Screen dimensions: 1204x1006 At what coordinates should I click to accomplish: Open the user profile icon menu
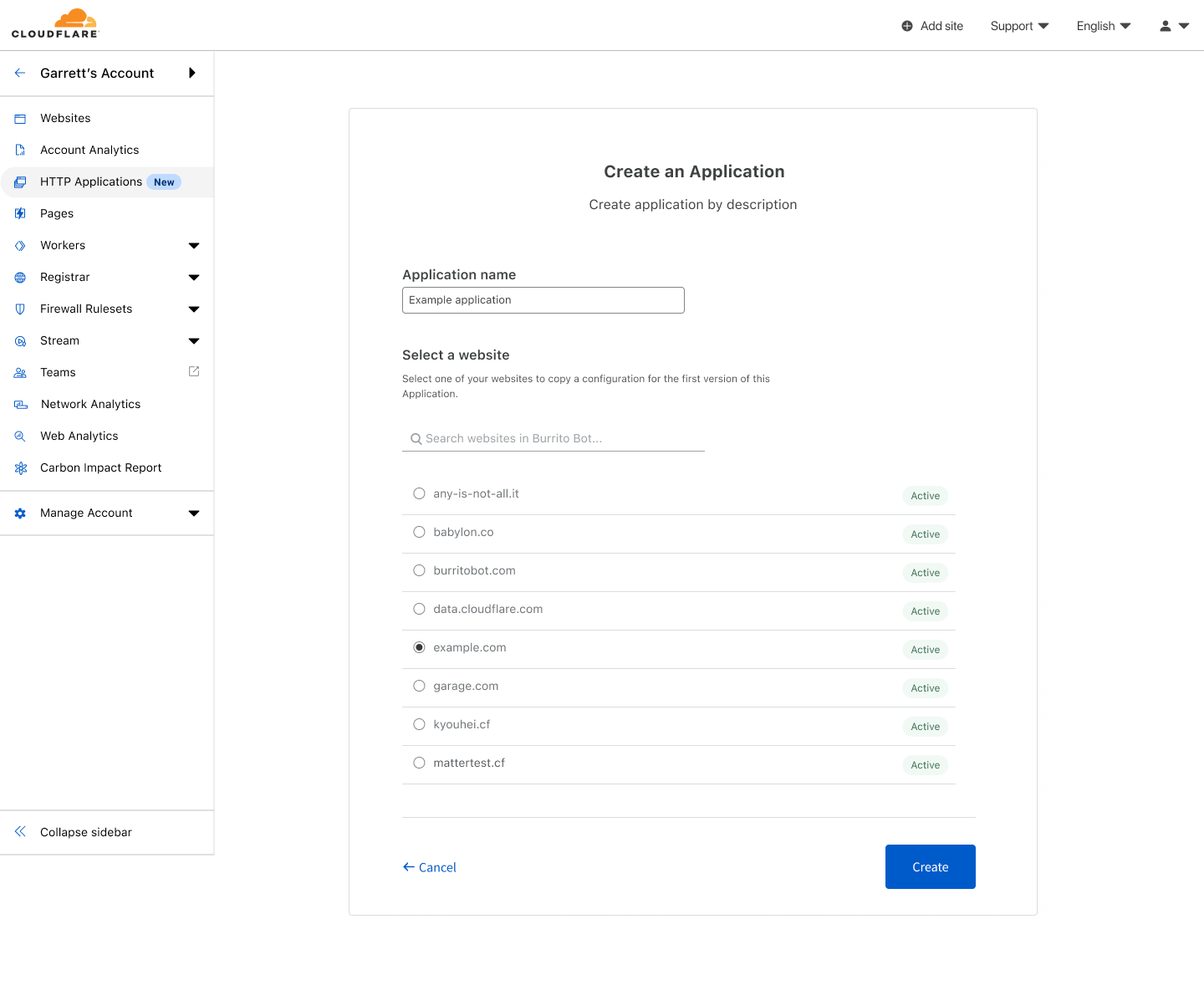(x=1166, y=26)
